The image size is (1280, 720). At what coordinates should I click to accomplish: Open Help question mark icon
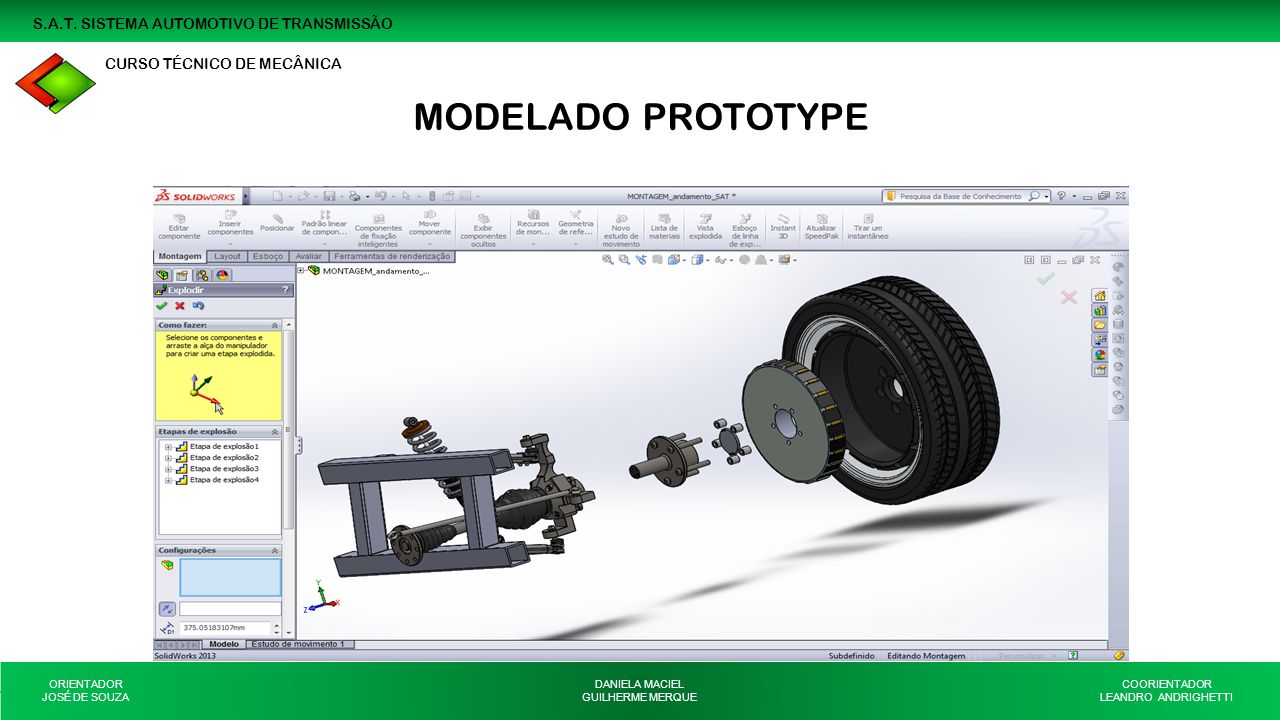[x=1061, y=197]
